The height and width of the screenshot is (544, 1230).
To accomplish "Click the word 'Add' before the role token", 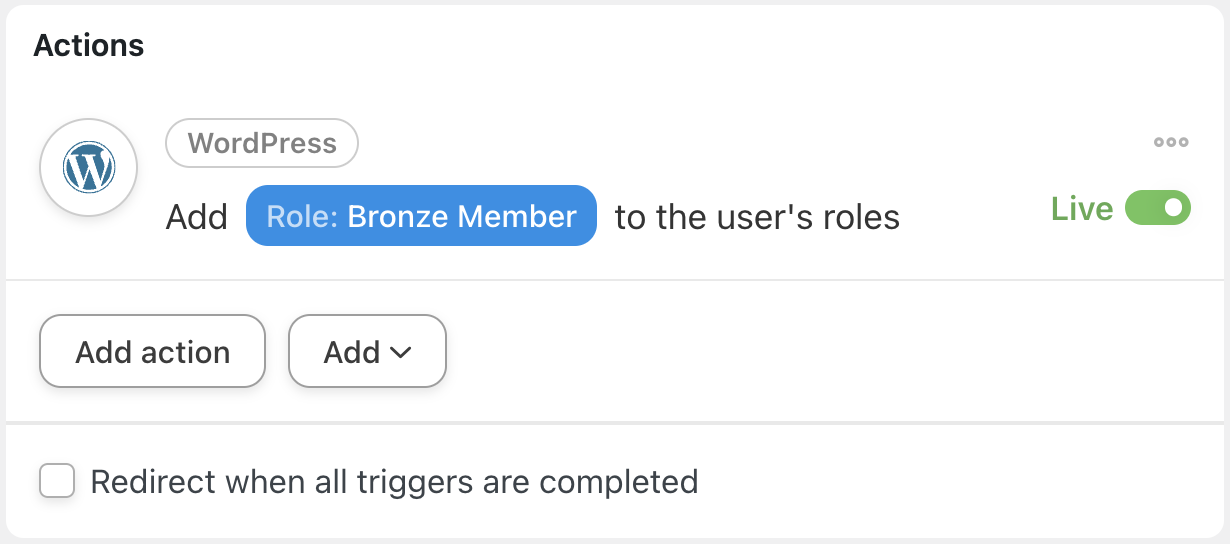I will tap(197, 217).
